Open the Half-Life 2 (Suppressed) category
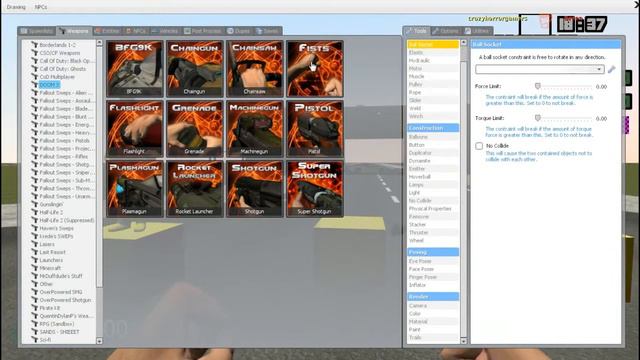Image resolution: width=640 pixels, height=360 pixels. [x=67, y=220]
